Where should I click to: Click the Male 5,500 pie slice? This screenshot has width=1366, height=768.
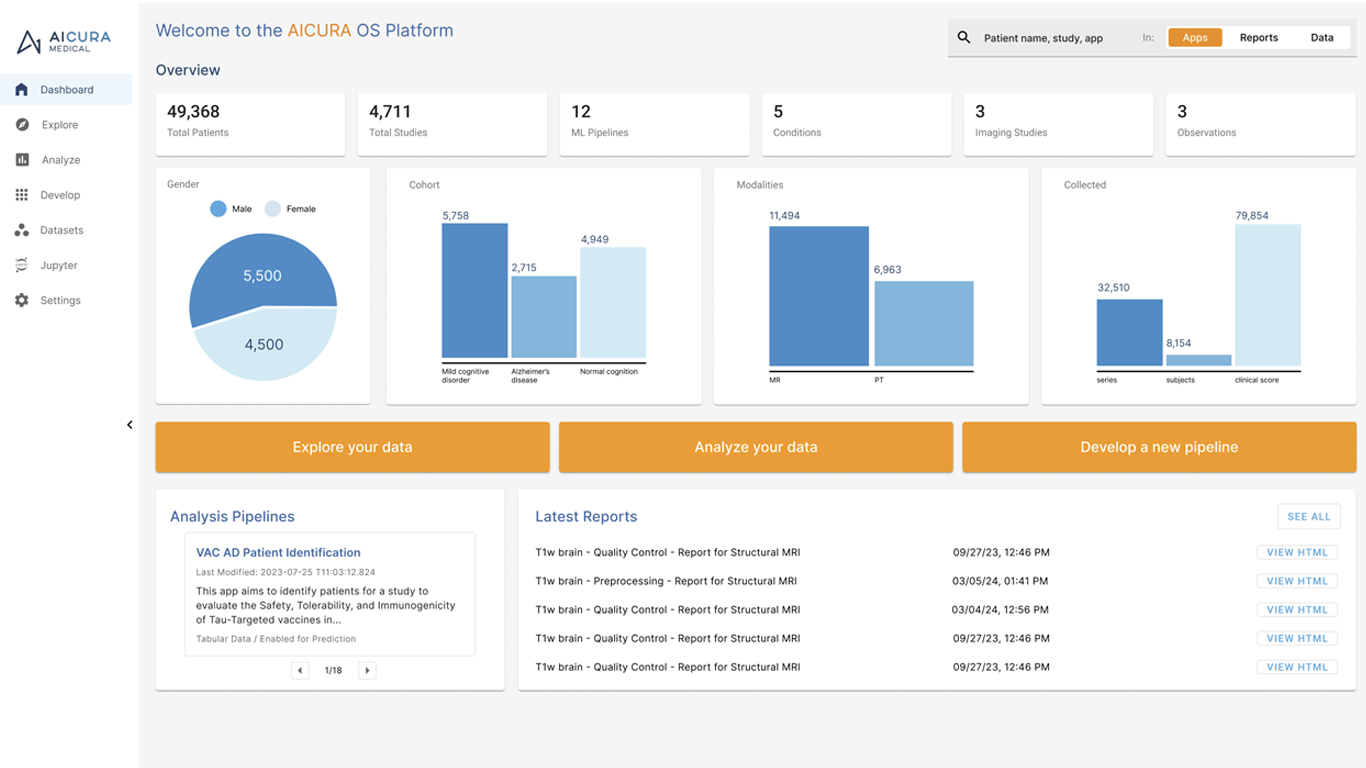click(262, 276)
